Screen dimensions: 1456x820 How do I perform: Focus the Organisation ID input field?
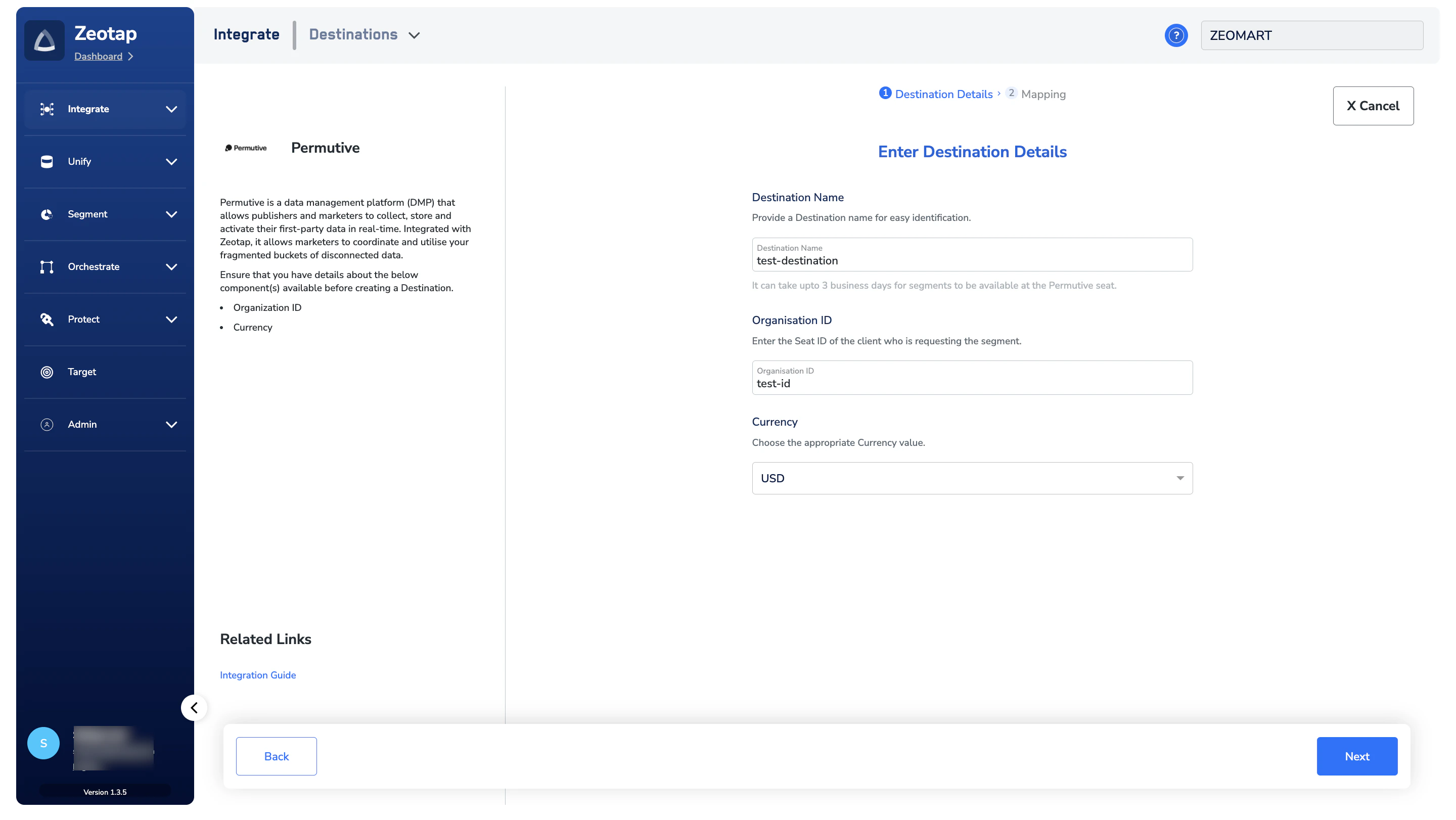click(x=972, y=378)
